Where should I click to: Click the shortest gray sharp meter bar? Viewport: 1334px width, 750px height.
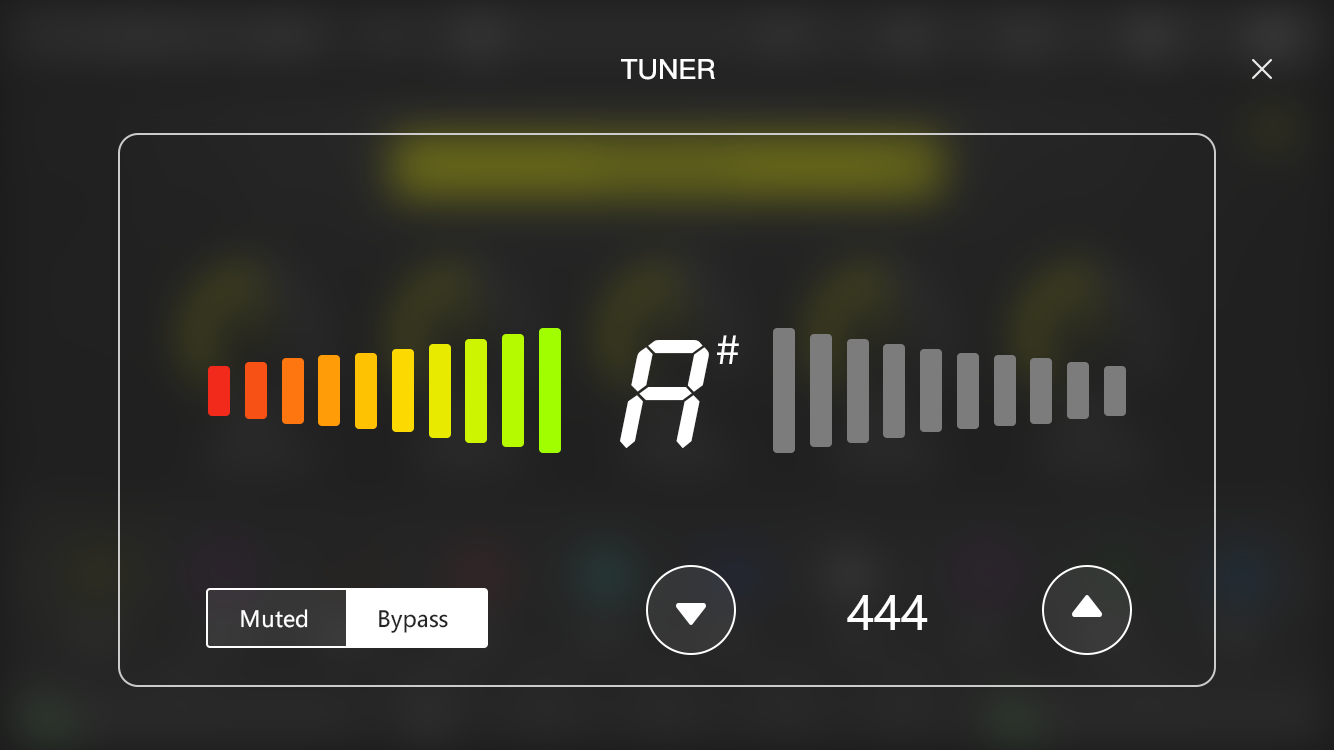[1115, 391]
